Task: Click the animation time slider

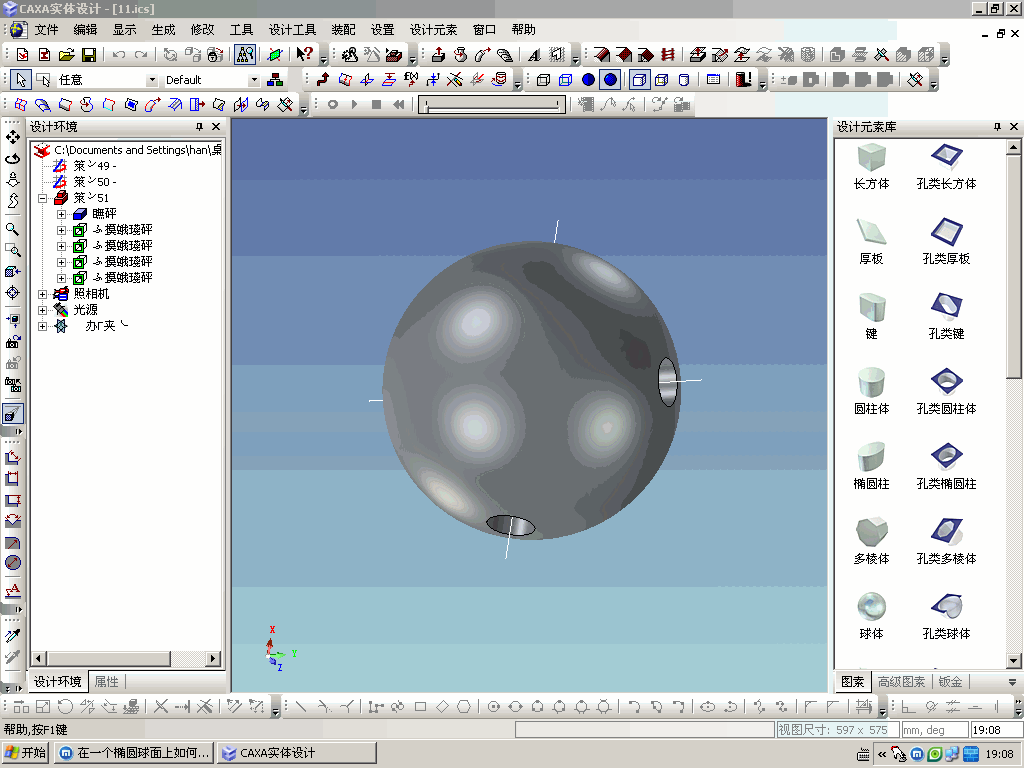Action: tap(492, 104)
